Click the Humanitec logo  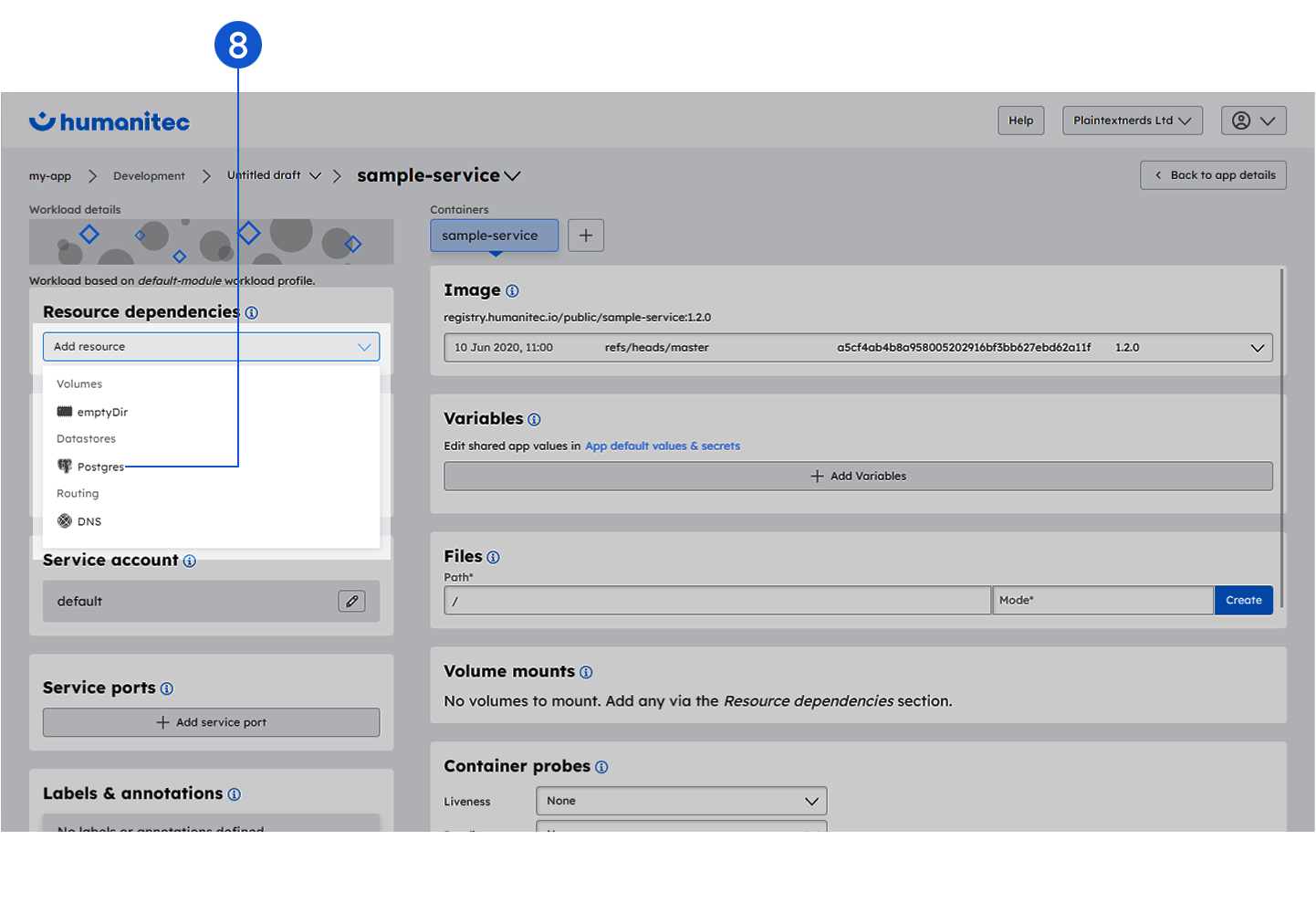(x=110, y=121)
